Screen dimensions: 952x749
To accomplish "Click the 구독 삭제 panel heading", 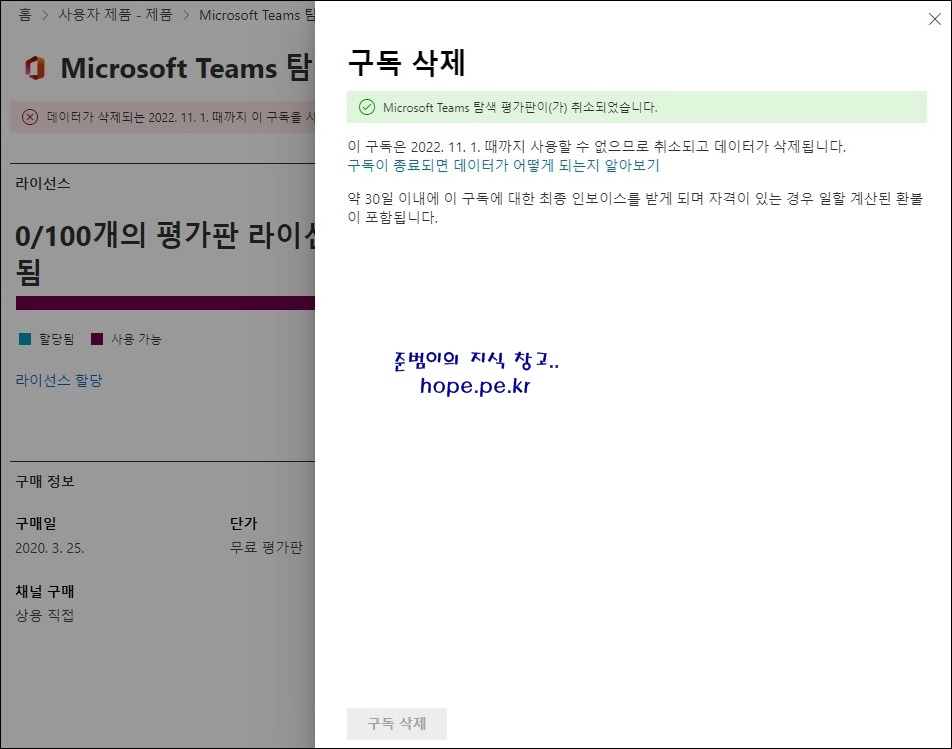I will [x=406, y=63].
